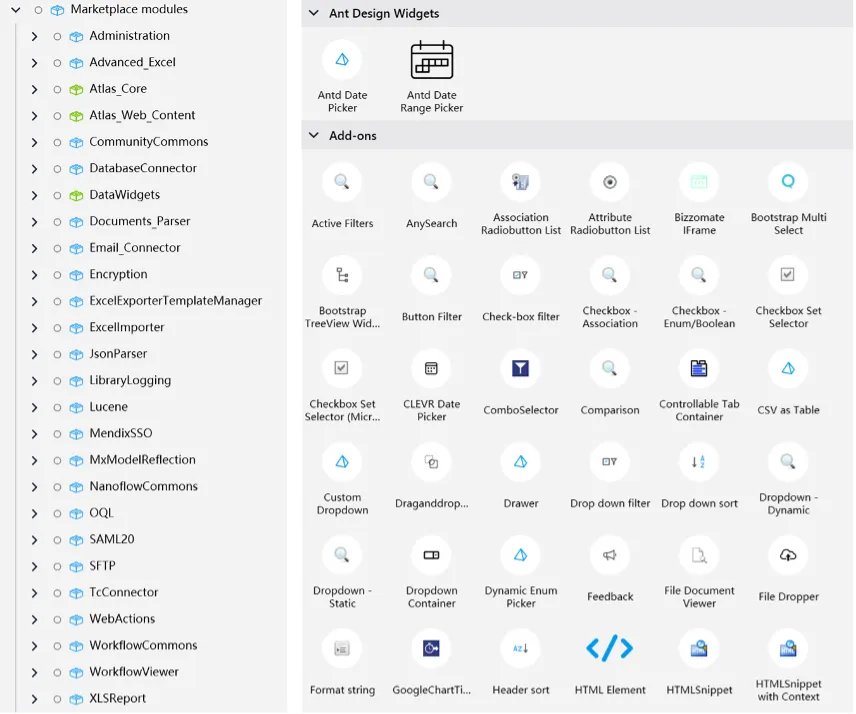Select the TcConnector tree item
Viewport: 856px width, 714px height.
124,592
